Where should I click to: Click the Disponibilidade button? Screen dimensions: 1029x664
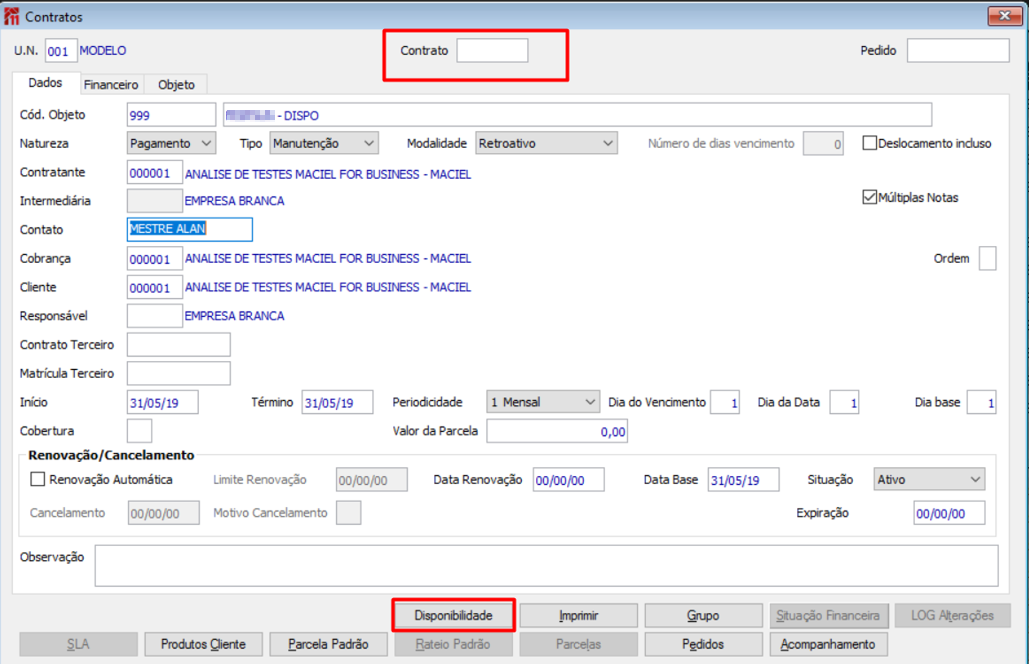(x=453, y=615)
